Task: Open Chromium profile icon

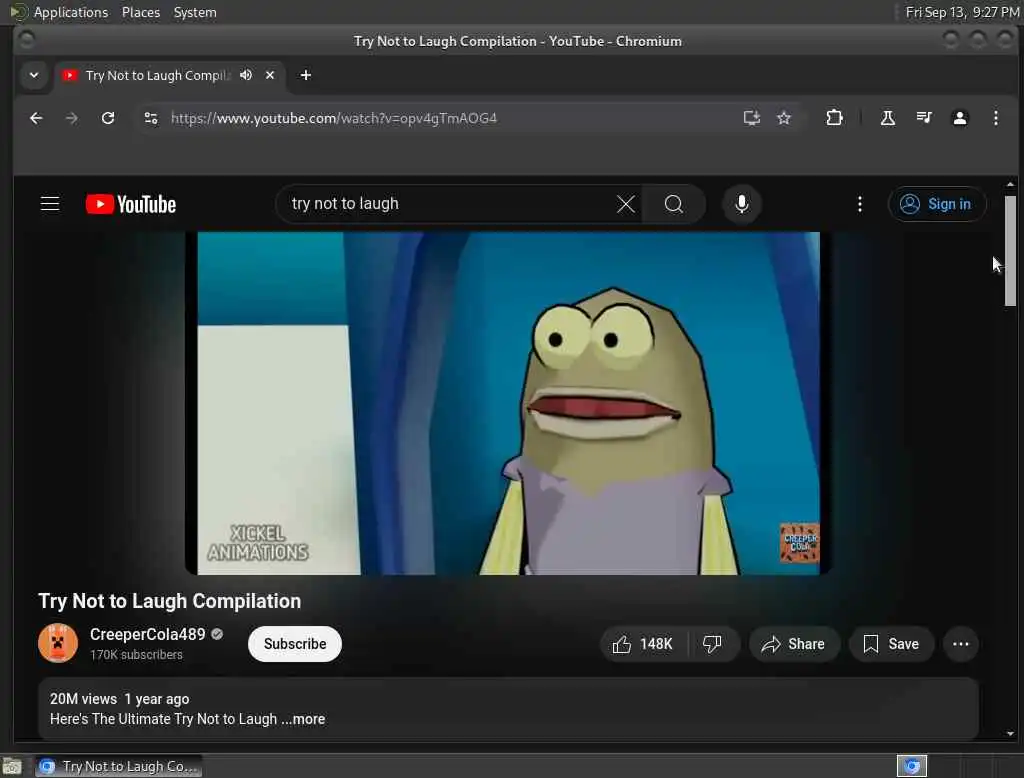Action: coord(959,118)
